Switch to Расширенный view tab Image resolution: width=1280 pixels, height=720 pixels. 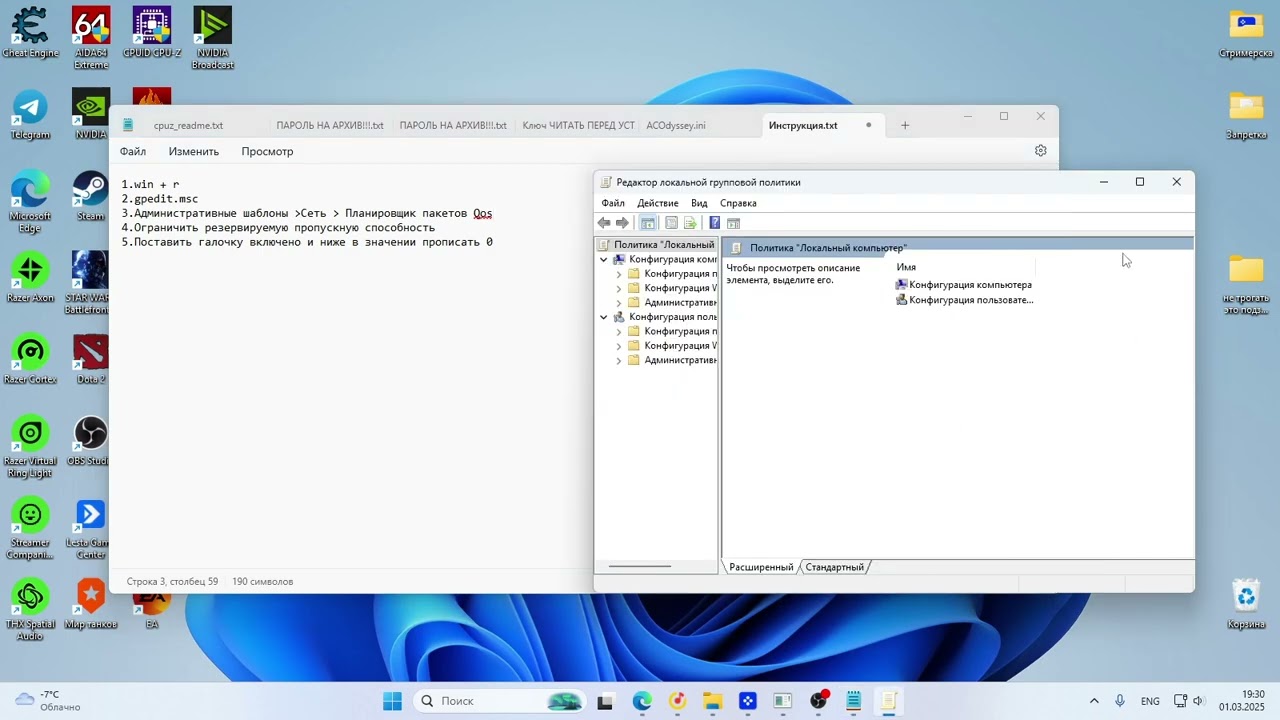pyautogui.click(x=761, y=567)
